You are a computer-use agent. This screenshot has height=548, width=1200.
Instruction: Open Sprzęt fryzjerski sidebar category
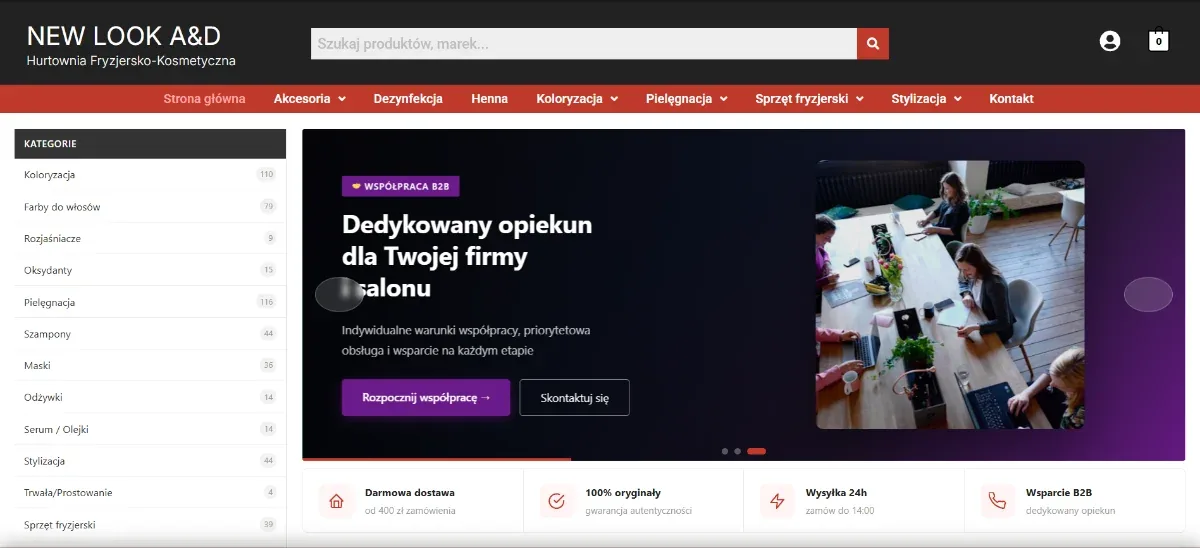tap(60, 524)
